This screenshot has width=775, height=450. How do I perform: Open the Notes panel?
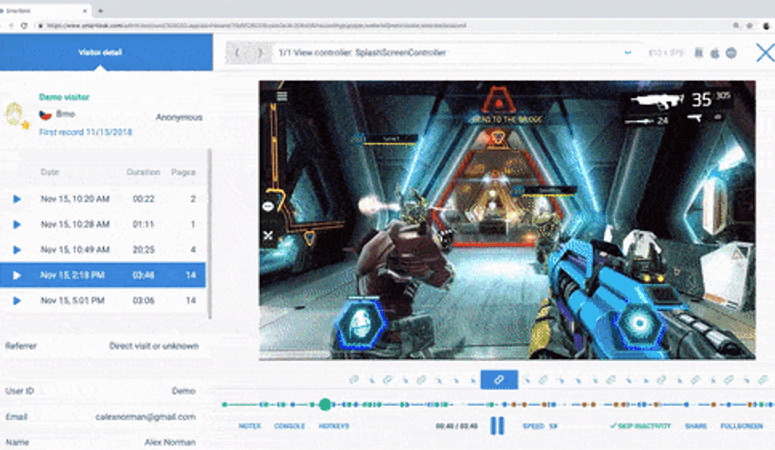[250, 426]
